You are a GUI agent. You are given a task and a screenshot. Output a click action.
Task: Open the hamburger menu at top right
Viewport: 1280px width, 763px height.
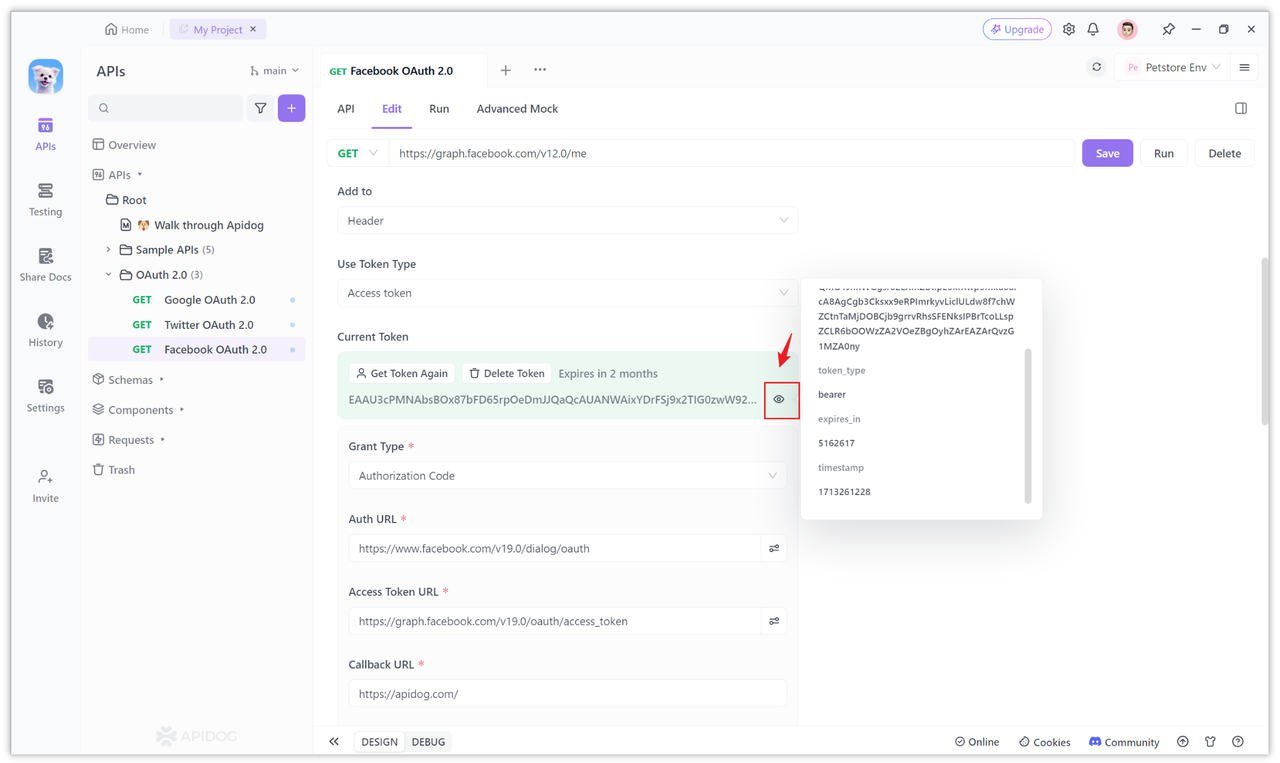coord(1244,67)
